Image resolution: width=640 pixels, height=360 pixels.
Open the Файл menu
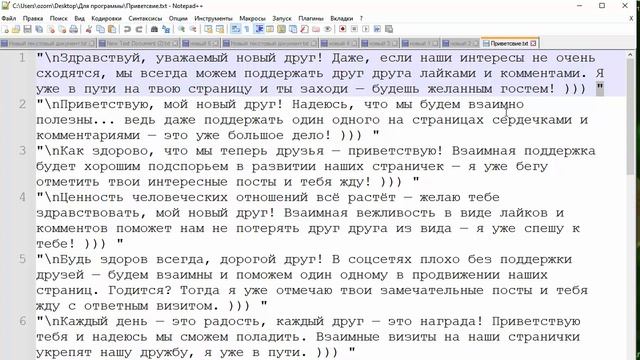point(9,18)
